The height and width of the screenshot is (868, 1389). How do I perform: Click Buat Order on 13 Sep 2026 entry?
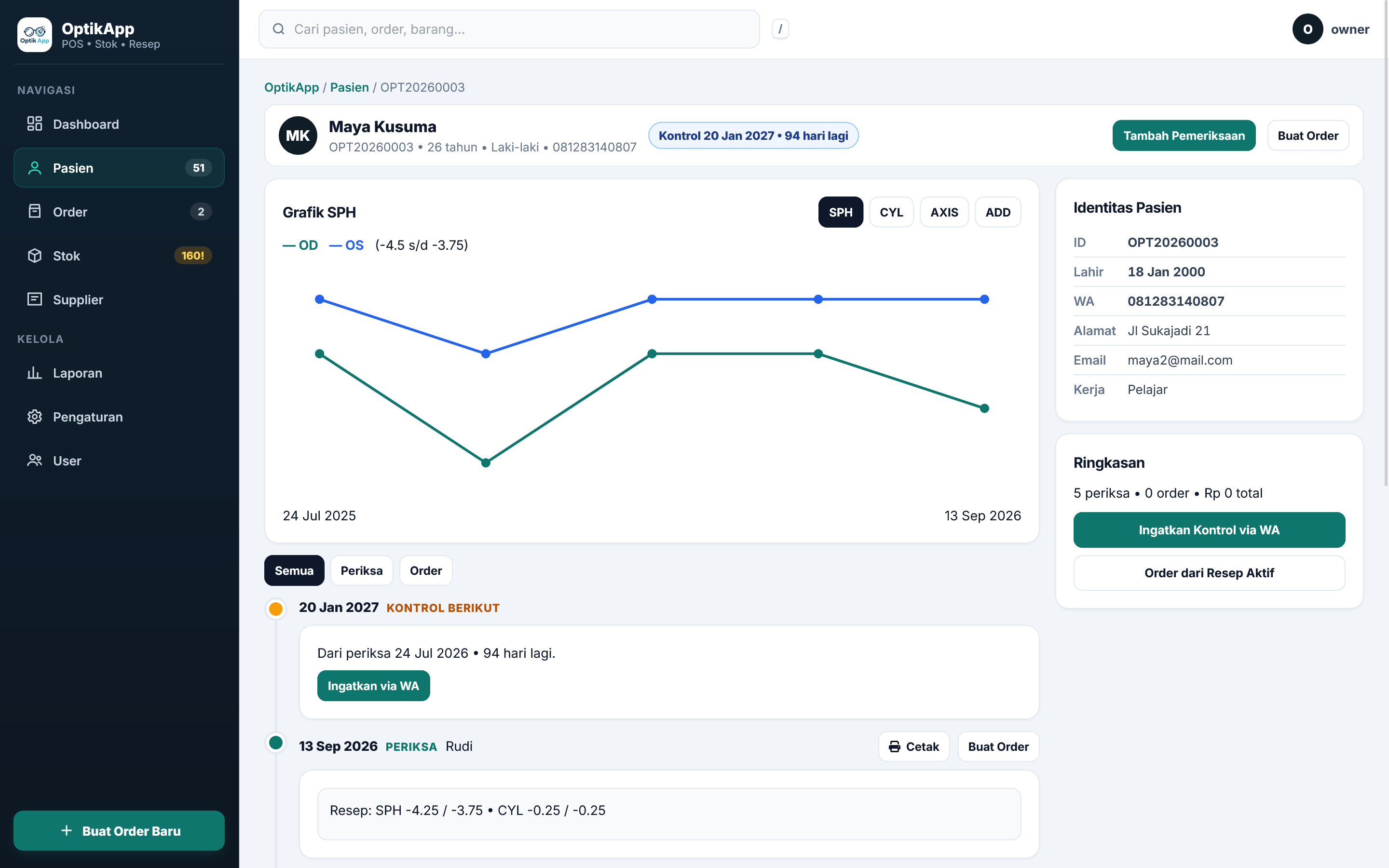(x=998, y=746)
